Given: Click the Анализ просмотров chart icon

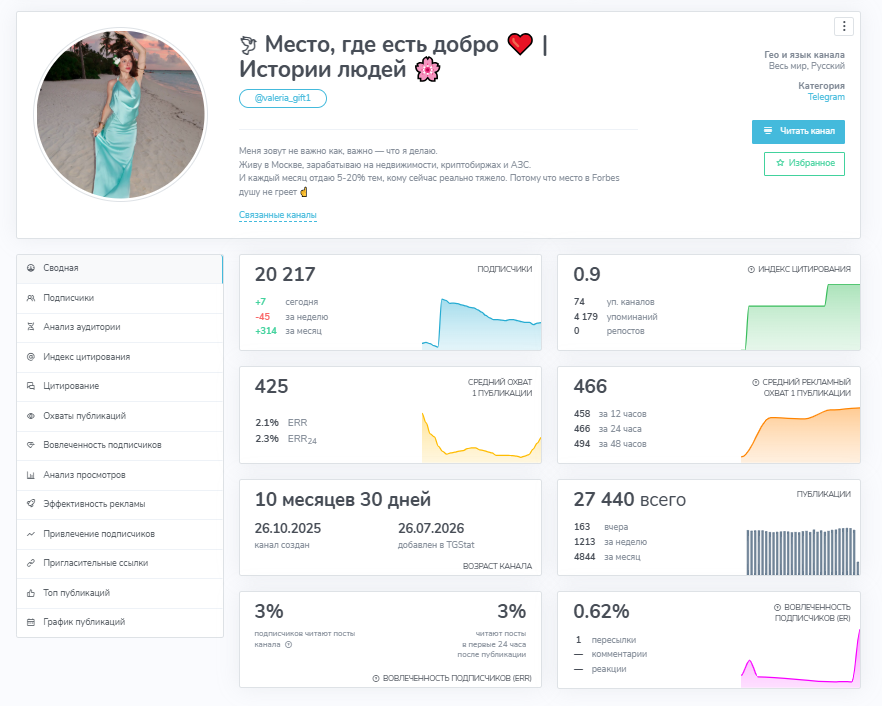Looking at the screenshot, I should coord(31,475).
